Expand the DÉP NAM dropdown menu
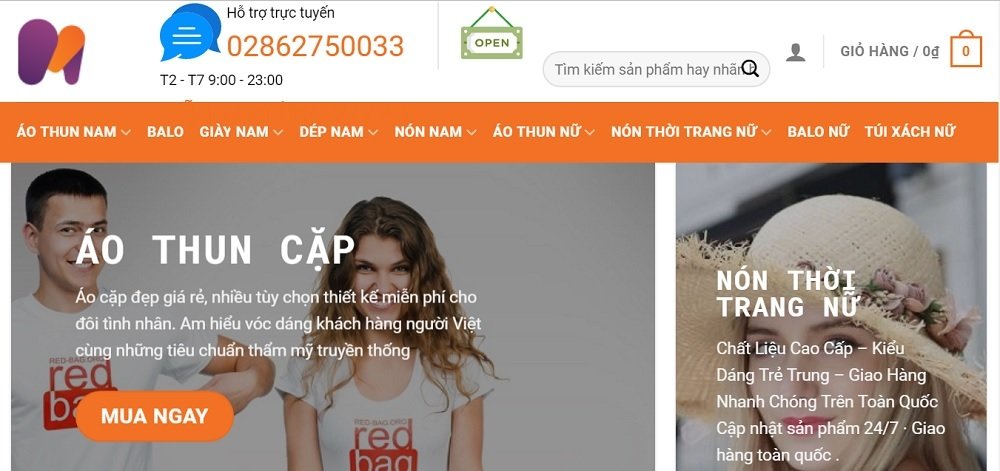This screenshot has height=471, width=1000. (x=339, y=132)
